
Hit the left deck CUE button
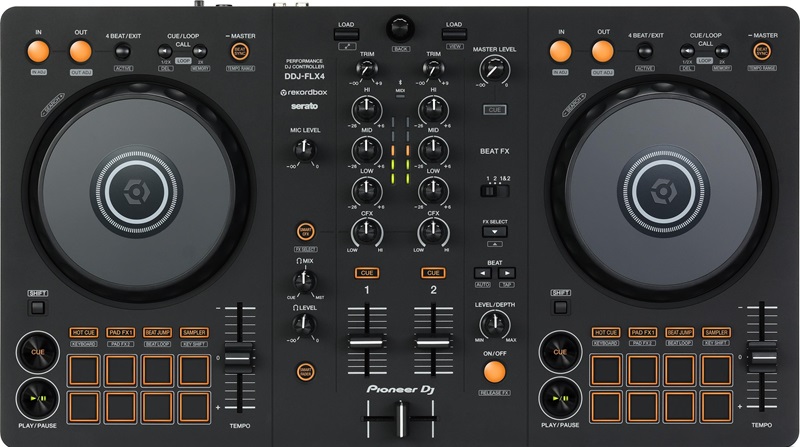coord(38,352)
